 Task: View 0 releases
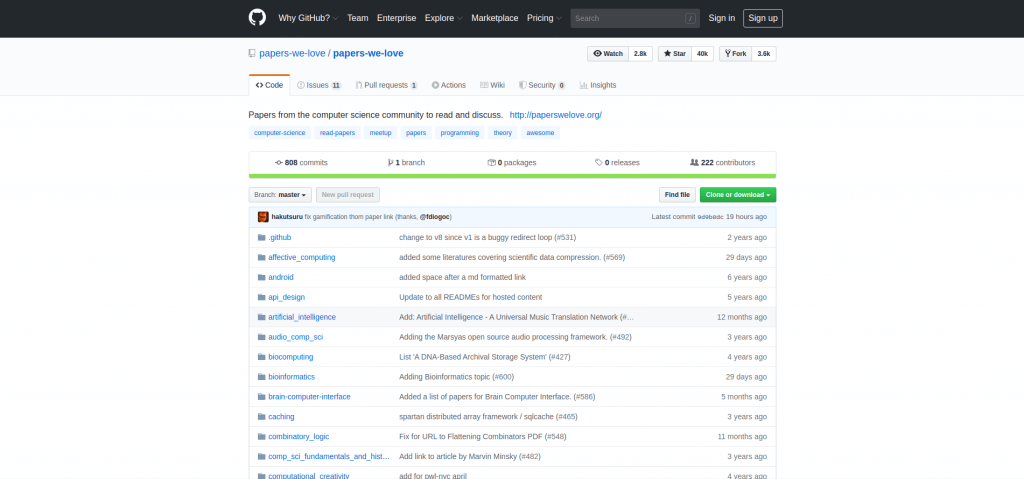[617, 163]
